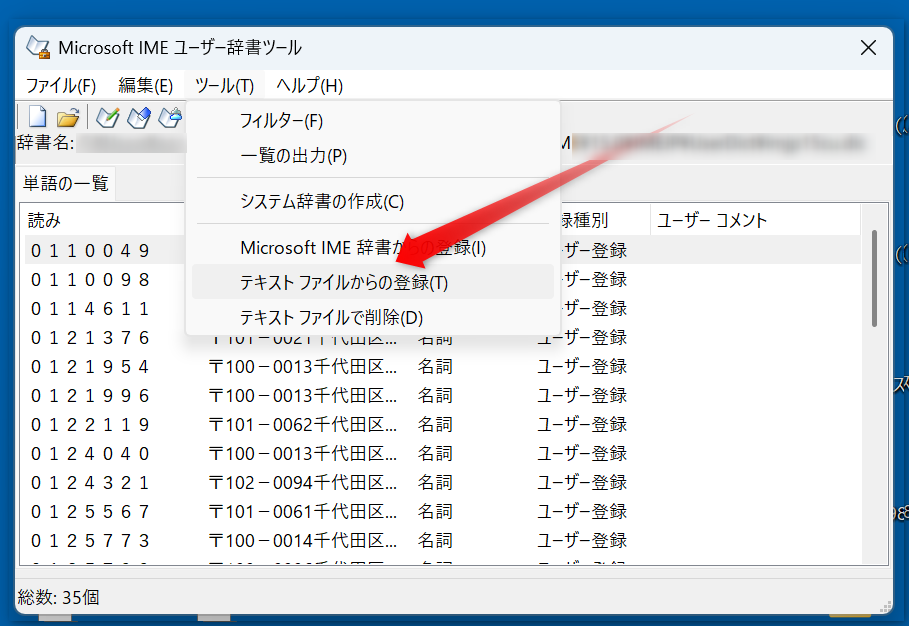Choose システム辞書の作成(C)
The width and height of the screenshot is (909, 626).
coord(373,202)
